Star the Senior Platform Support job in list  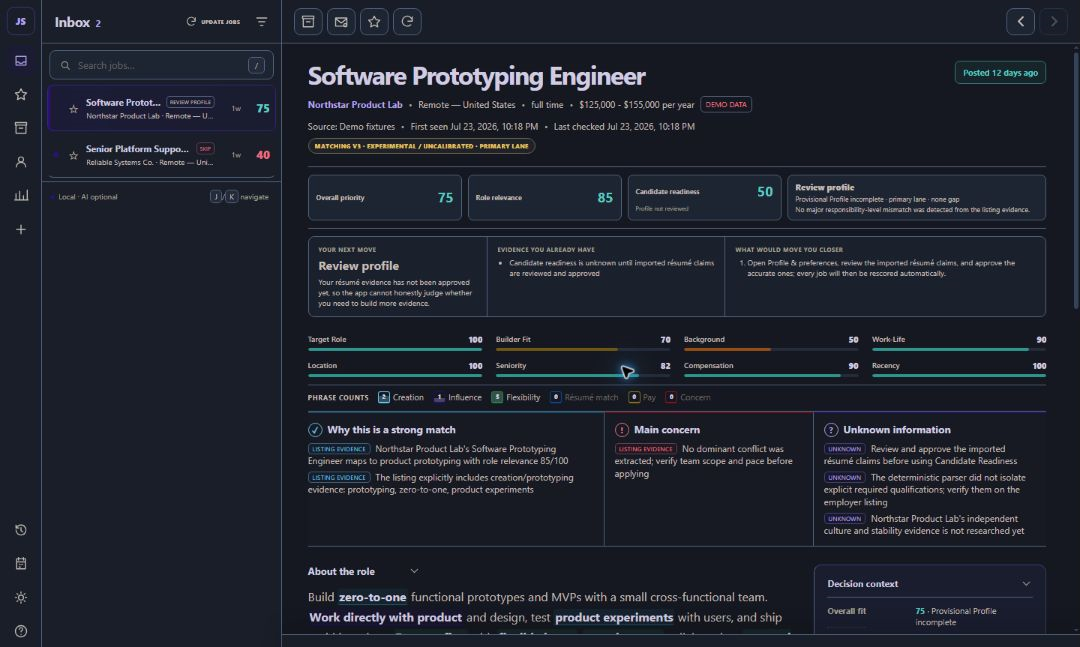click(73, 156)
